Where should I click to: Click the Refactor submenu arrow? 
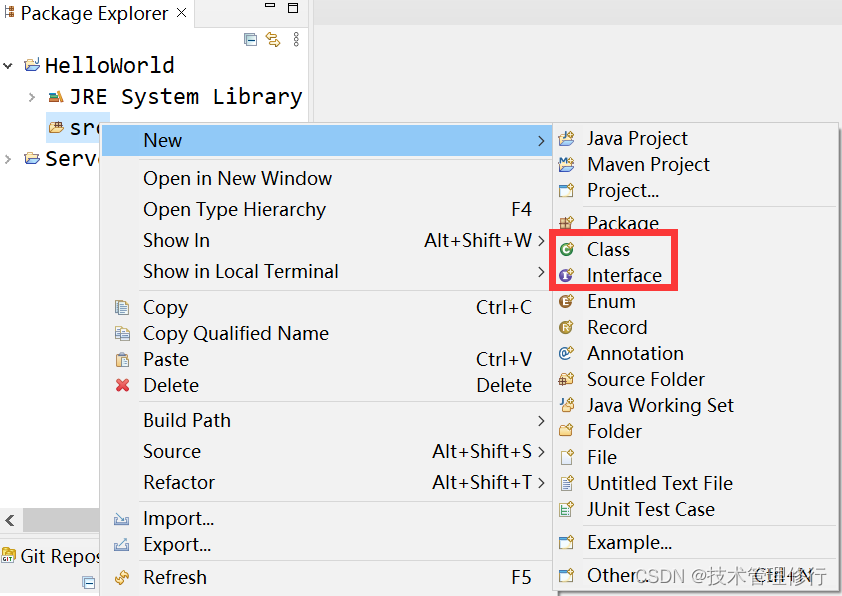click(541, 483)
